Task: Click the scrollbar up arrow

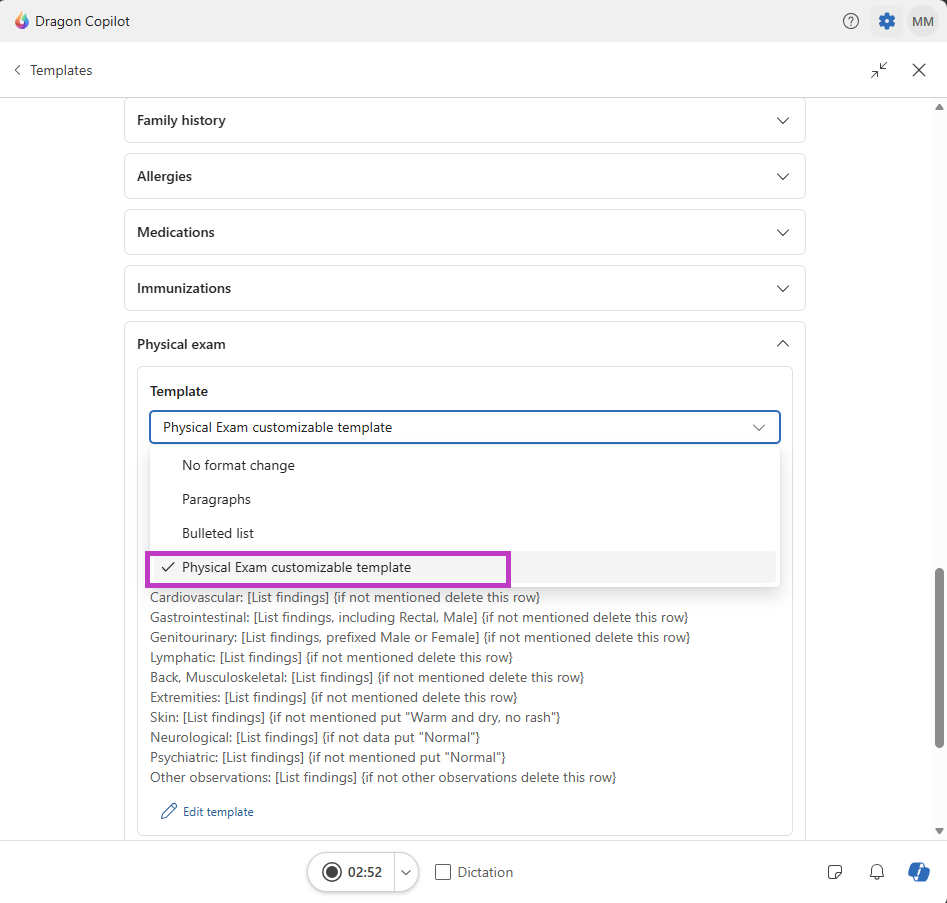Action: pyautogui.click(x=939, y=108)
